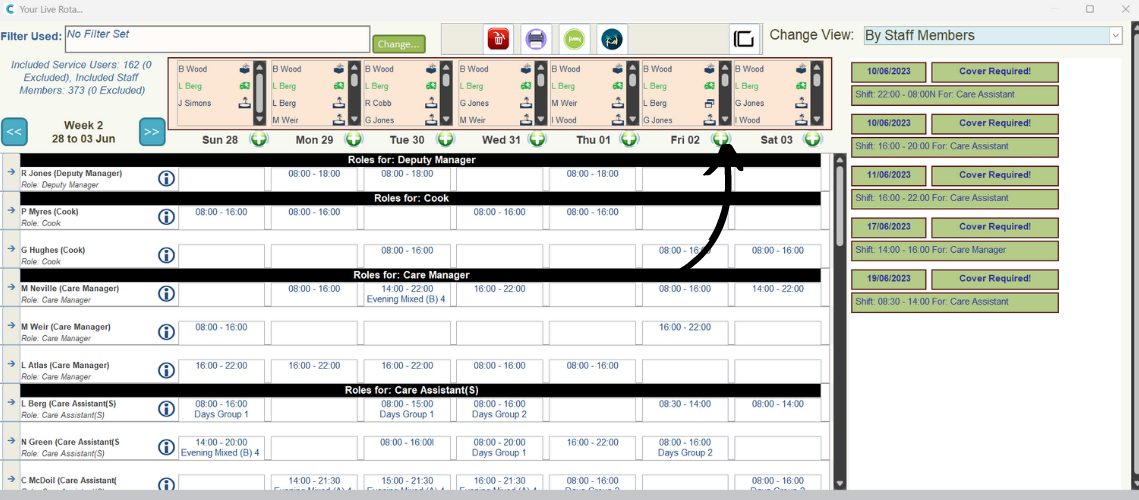
Task: Click the purple printer icon
Action: pyautogui.click(x=535, y=39)
